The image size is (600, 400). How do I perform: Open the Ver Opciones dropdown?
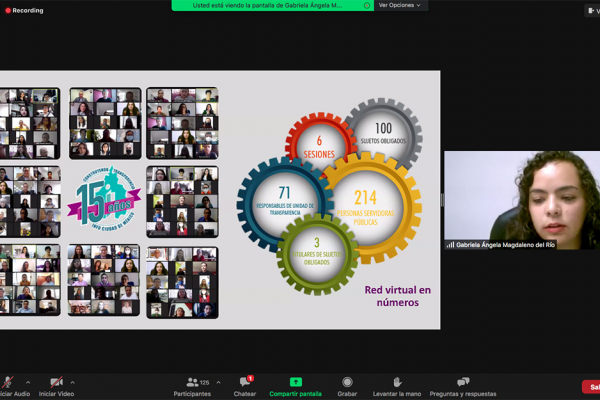click(x=399, y=5)
